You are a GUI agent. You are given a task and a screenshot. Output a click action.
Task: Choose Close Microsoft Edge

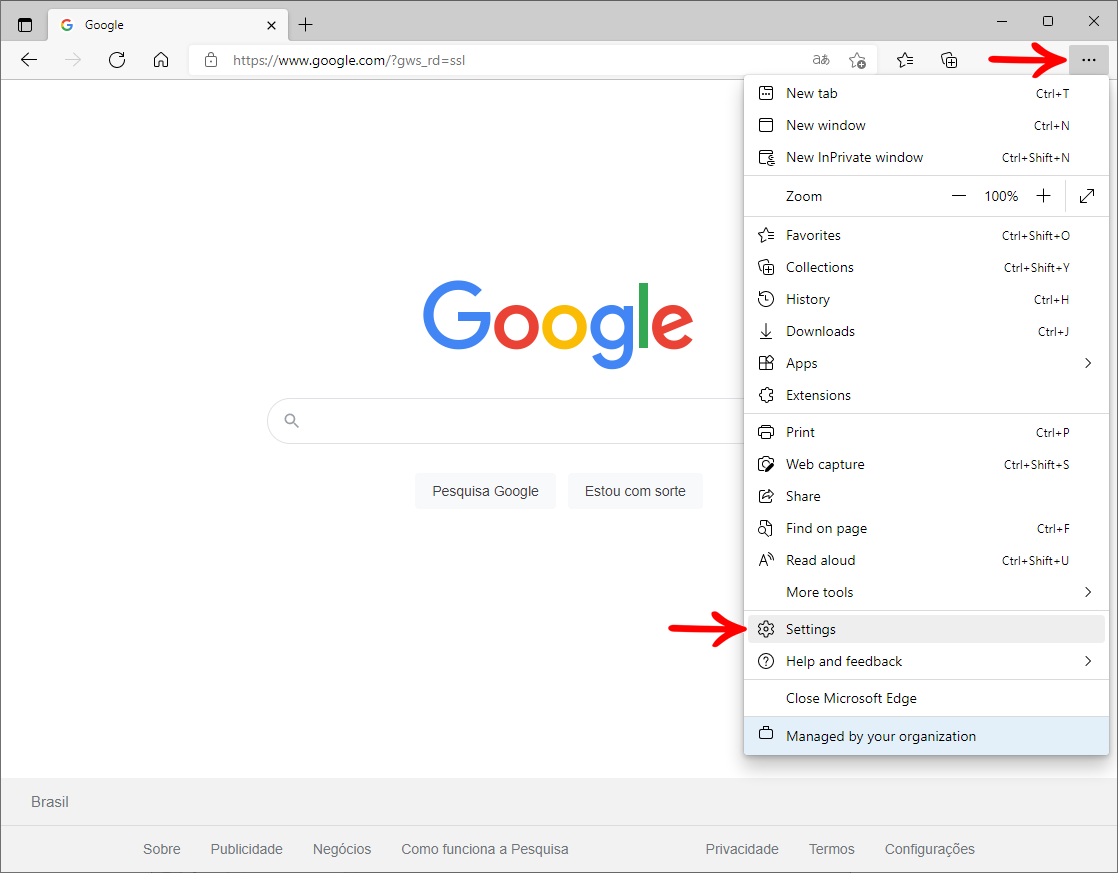(925, 698)
